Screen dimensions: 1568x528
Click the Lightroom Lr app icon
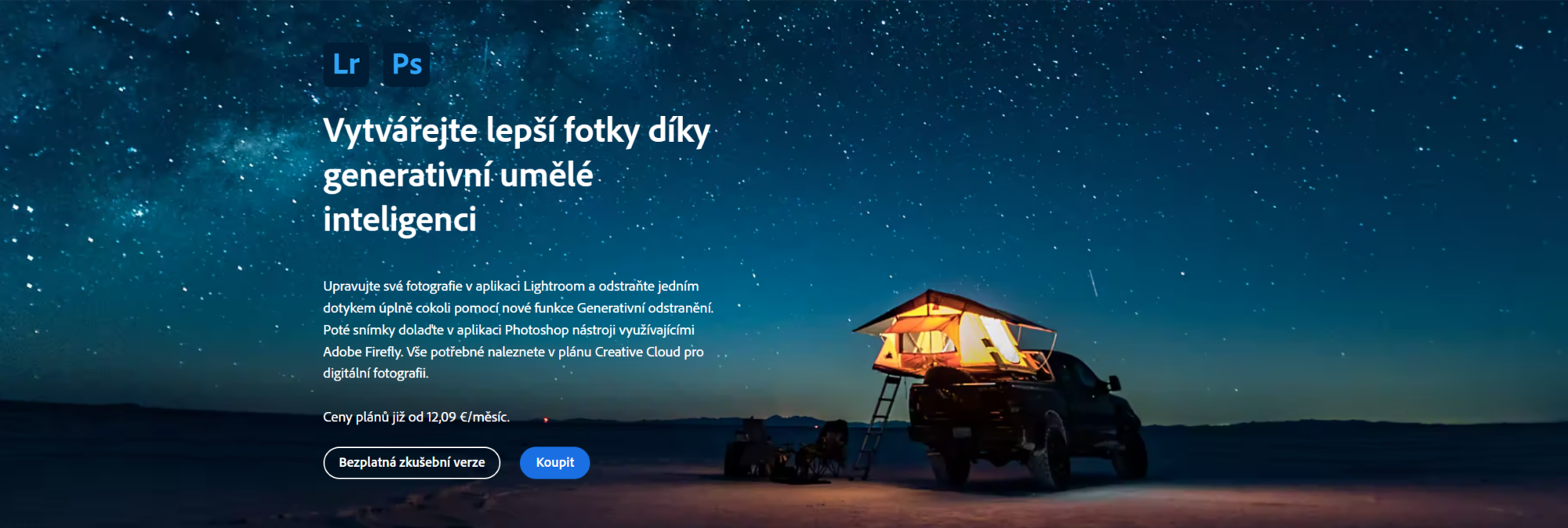[346, 64]
